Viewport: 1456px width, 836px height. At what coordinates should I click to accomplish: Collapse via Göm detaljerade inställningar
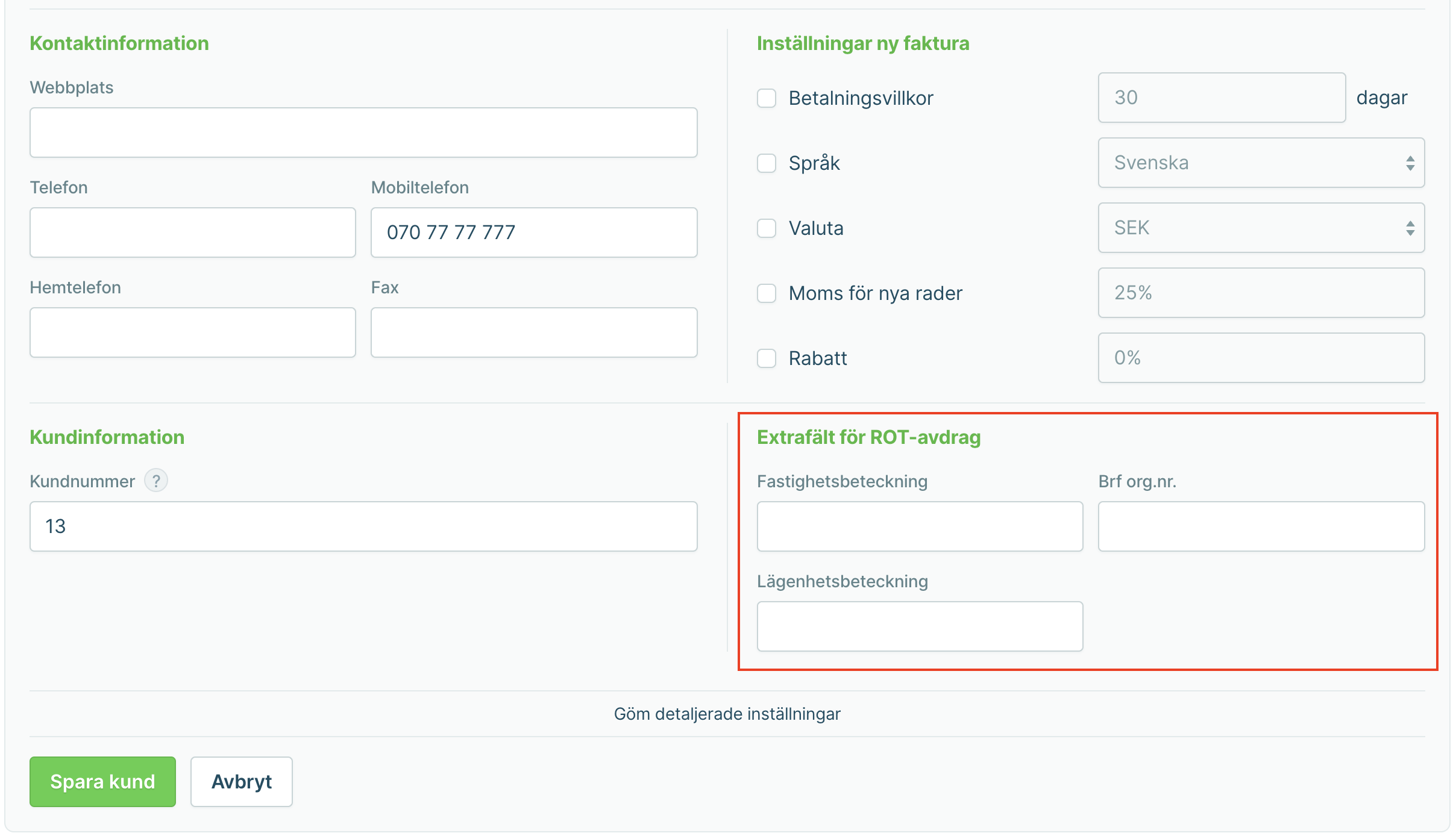click(727, 714)
